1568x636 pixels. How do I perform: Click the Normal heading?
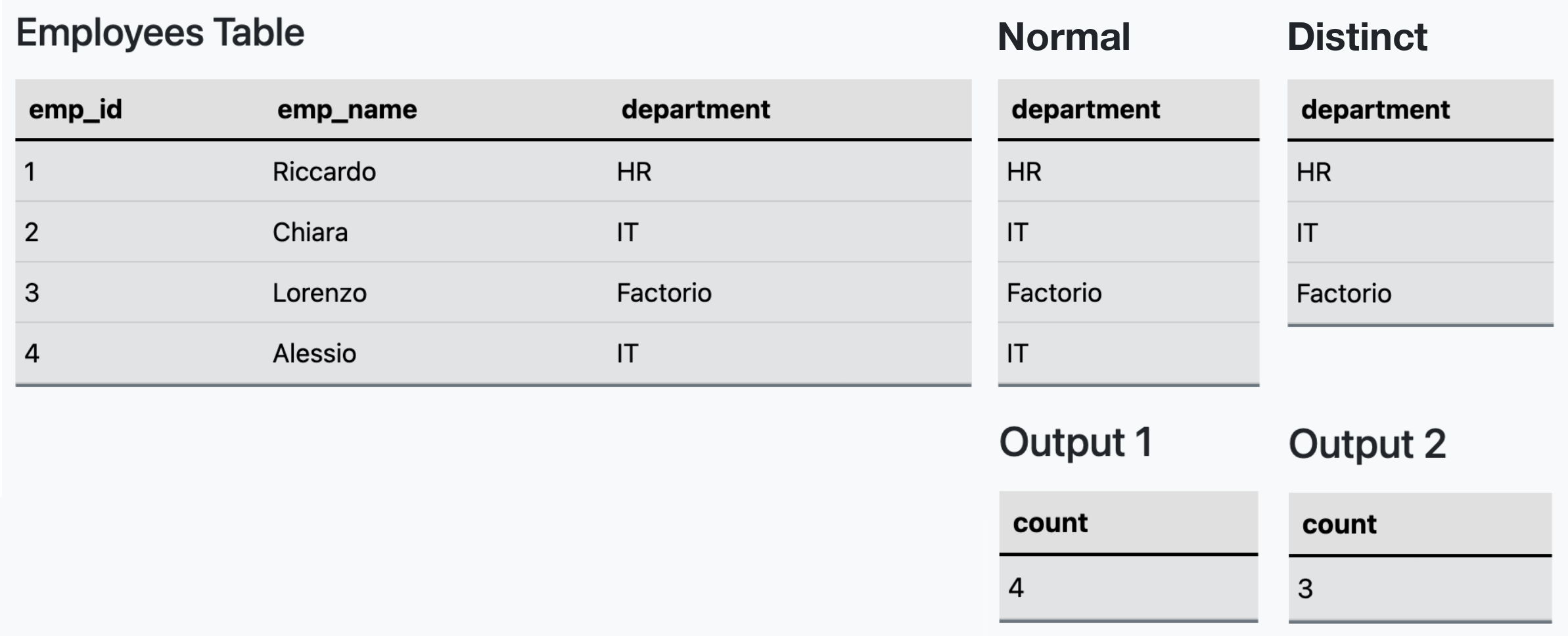1064,37
